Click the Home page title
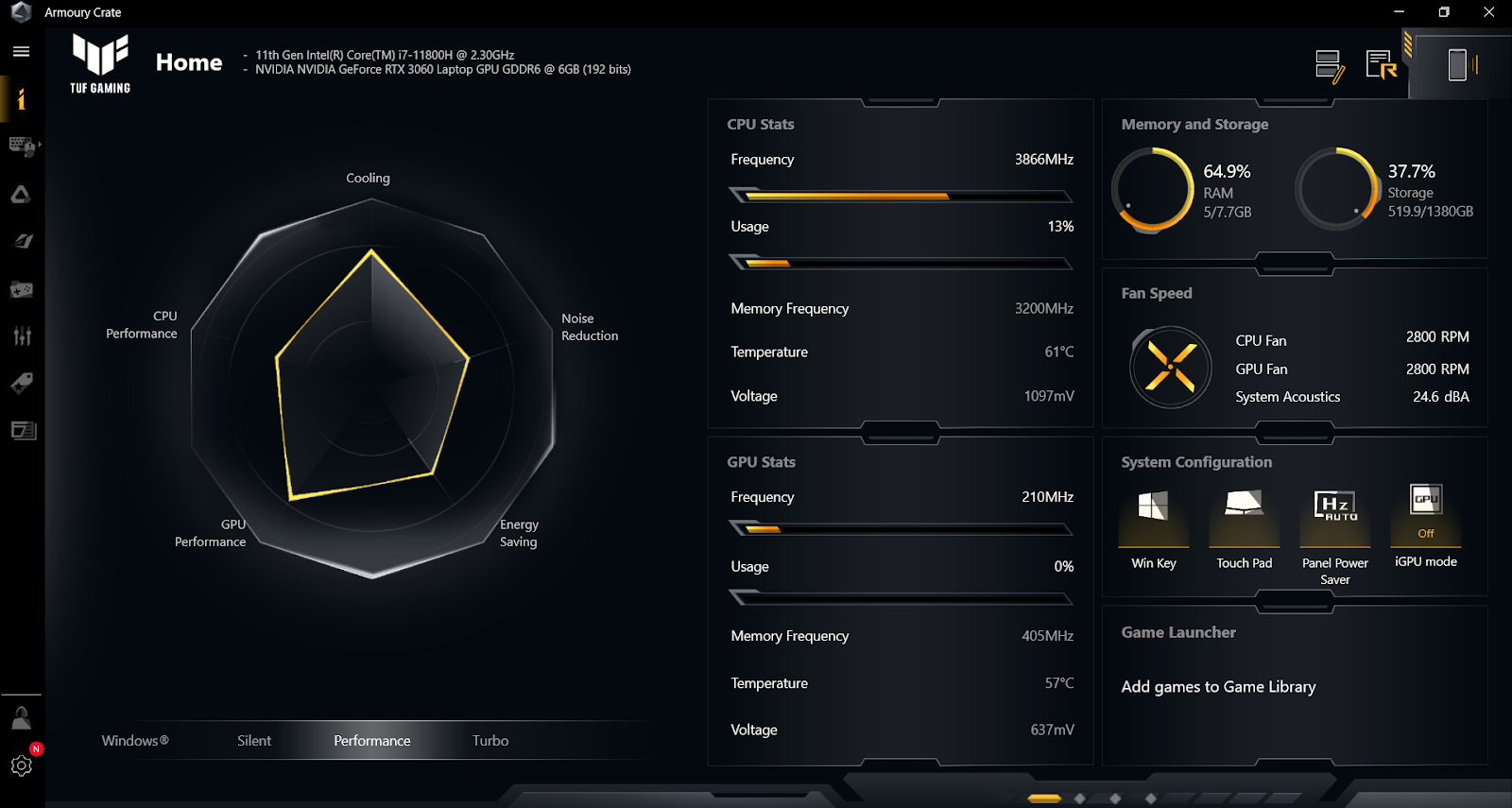 point(189,62)
